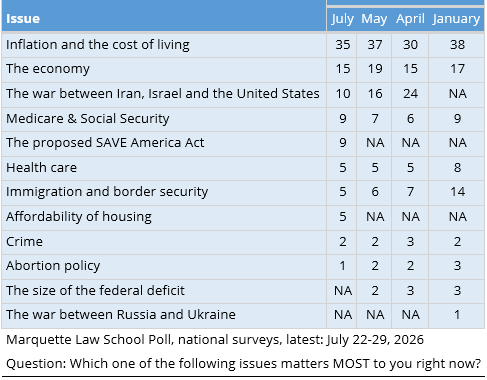Click the Russia and Ukraine war row
487x380 pixels.
(x=243, y=315)
